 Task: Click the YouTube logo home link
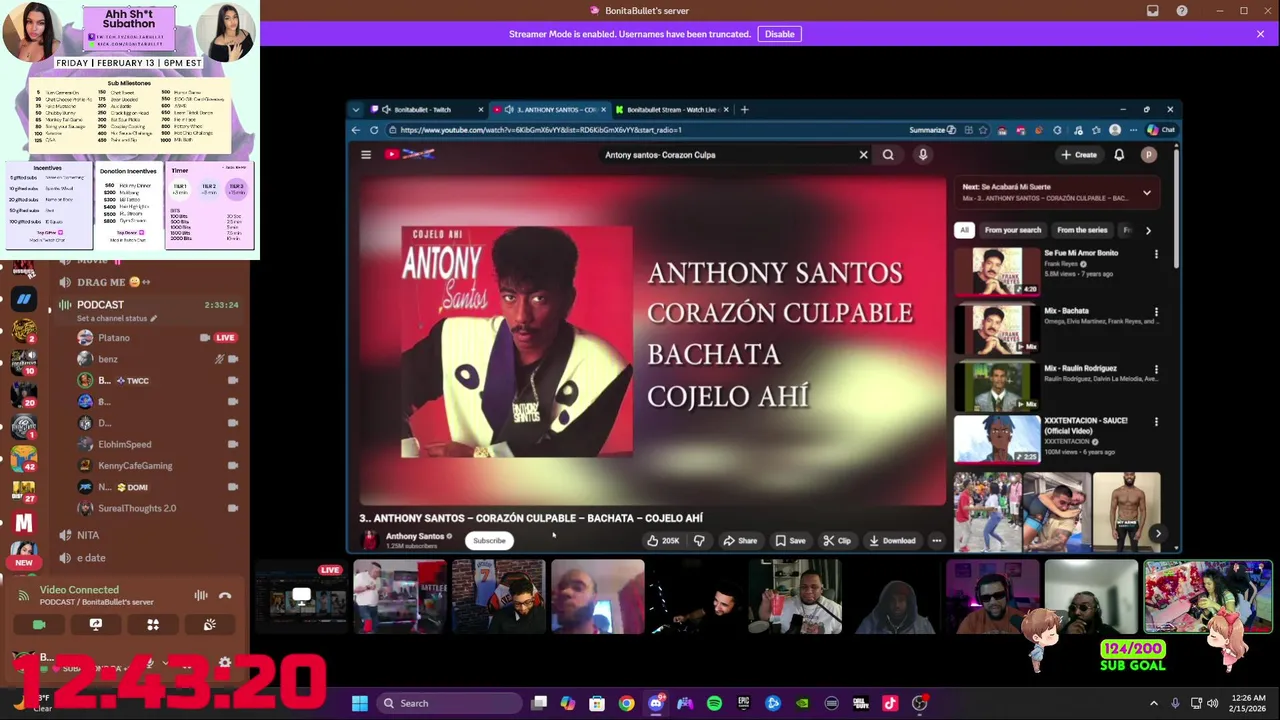tap(411, 155)
